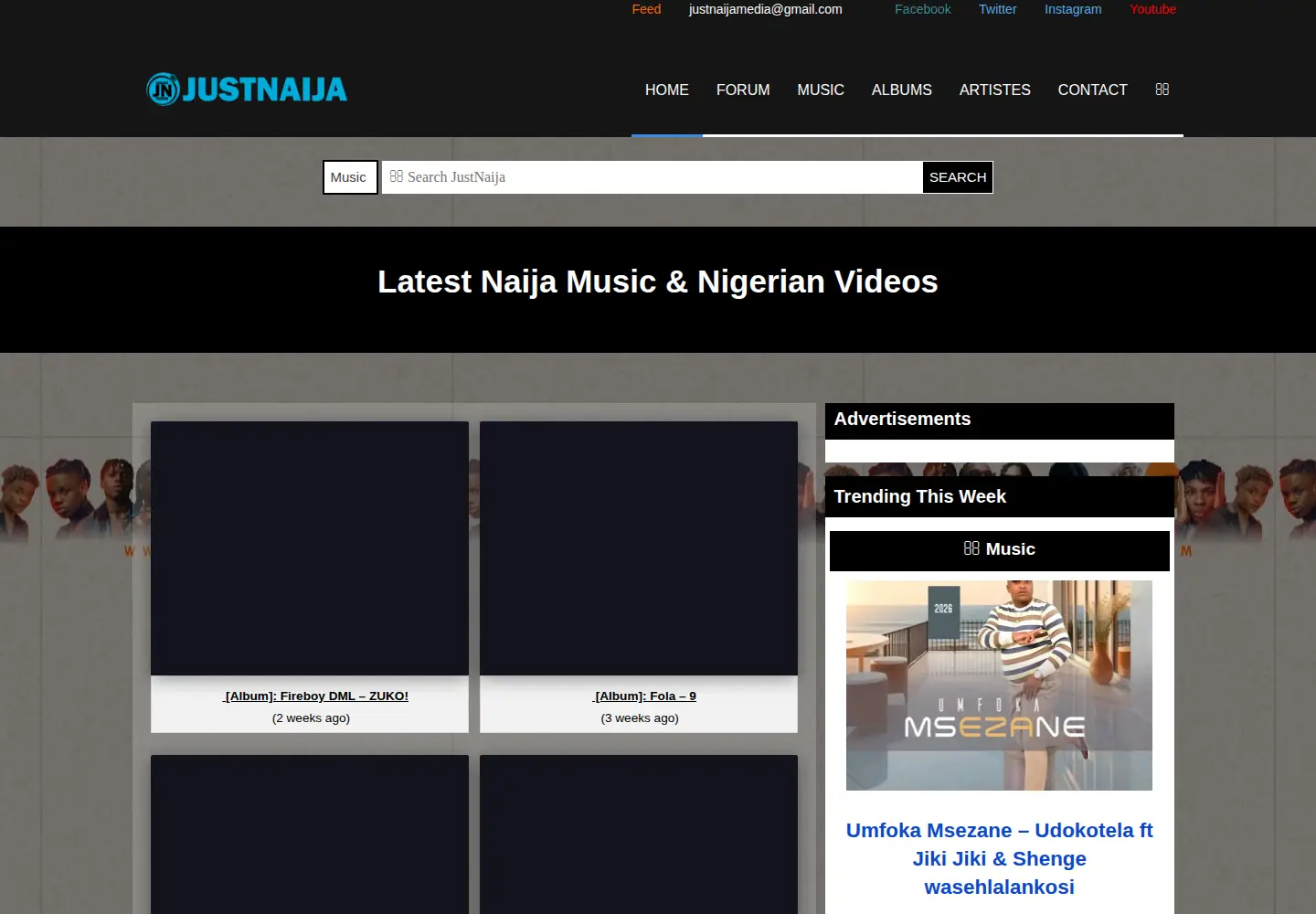Open the Fola – 9 album link
The image size is (1316, 914).
[x=644, y=696]
